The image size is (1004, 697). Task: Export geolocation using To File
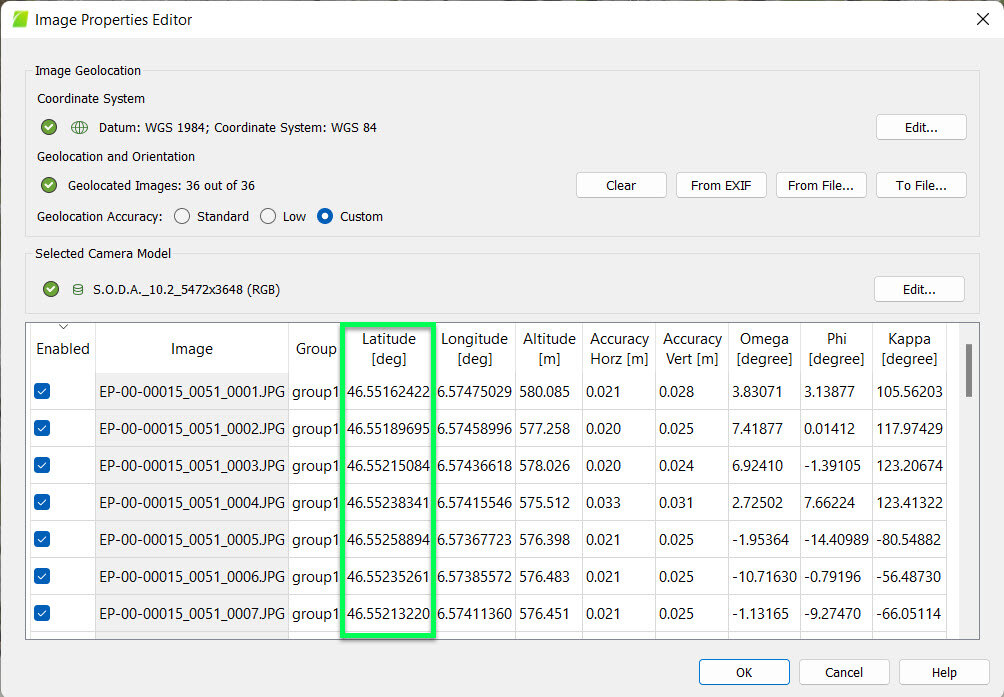click(x=921, y=184)
